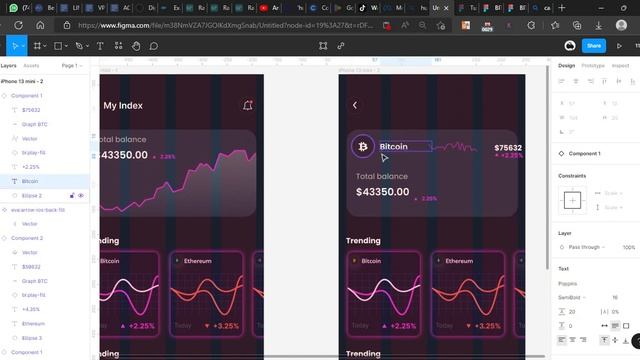This screenshot has height=360, width=640.
Task: Click the back arrow in the iPhone frame
Action: (x=355, y=105)
